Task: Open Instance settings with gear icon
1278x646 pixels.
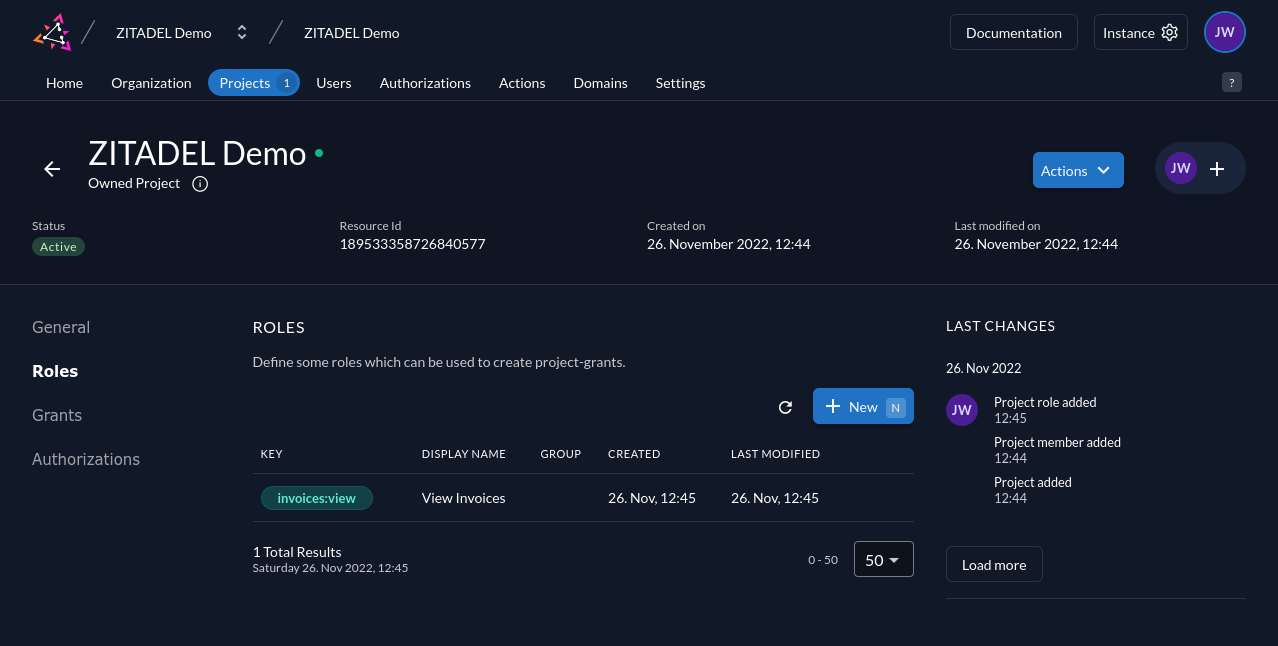Action: point(1140,32)
